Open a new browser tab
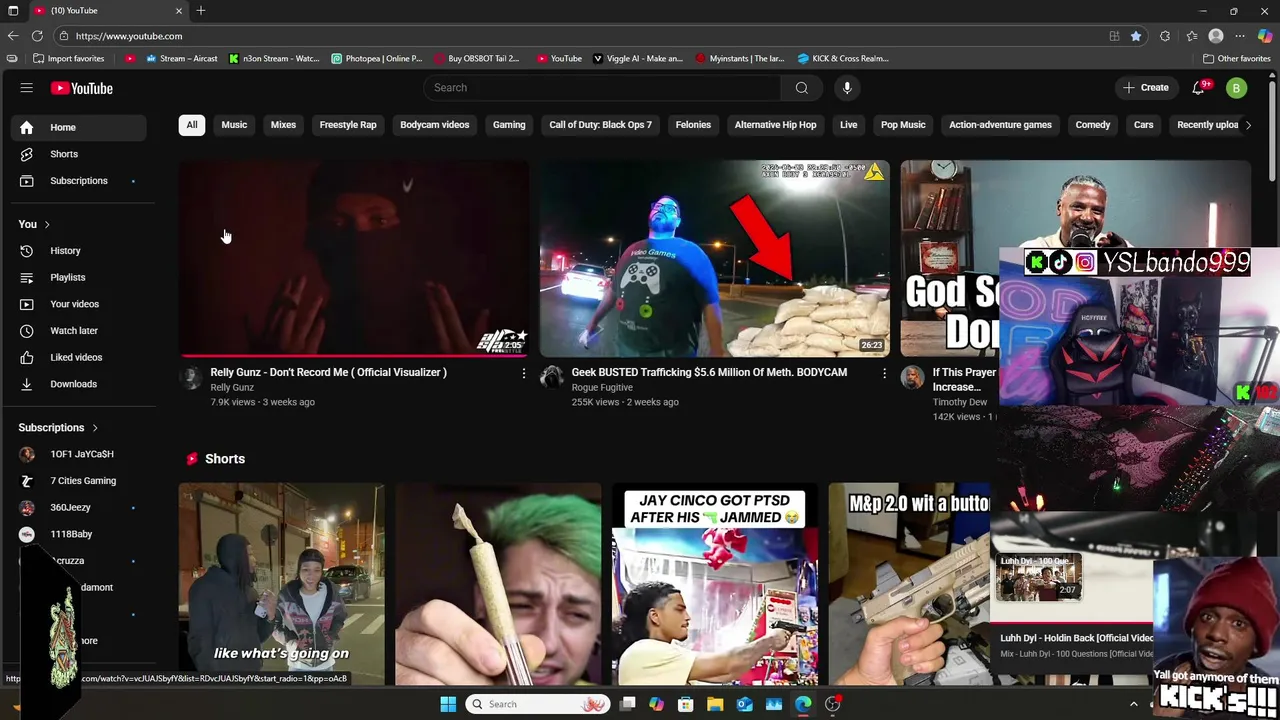This screenshot has height=720, width=1280. pos(201,11)
